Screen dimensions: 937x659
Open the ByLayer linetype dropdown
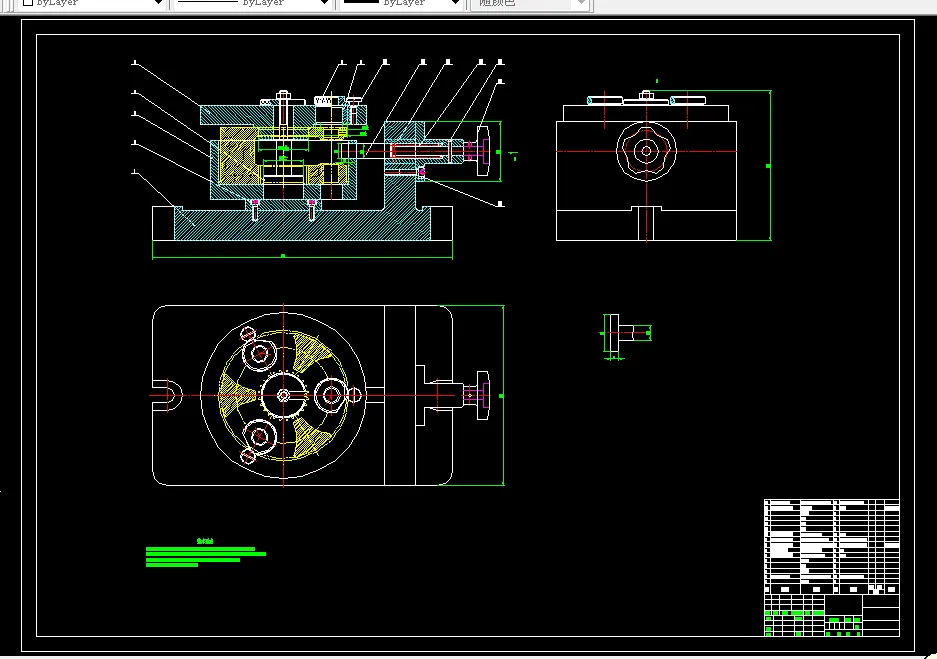(253, 4)
